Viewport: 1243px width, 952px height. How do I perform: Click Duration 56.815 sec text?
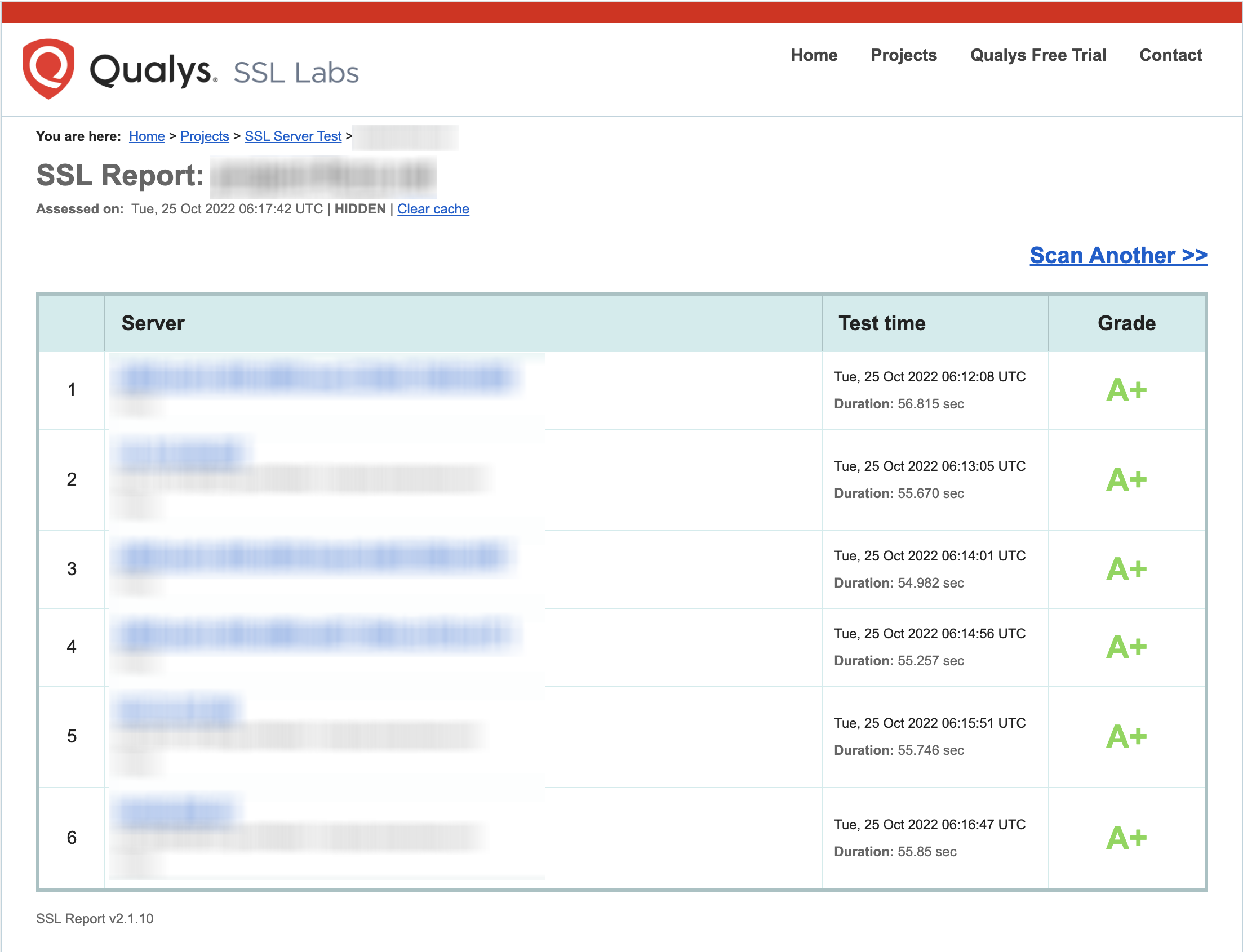(899, 404)
